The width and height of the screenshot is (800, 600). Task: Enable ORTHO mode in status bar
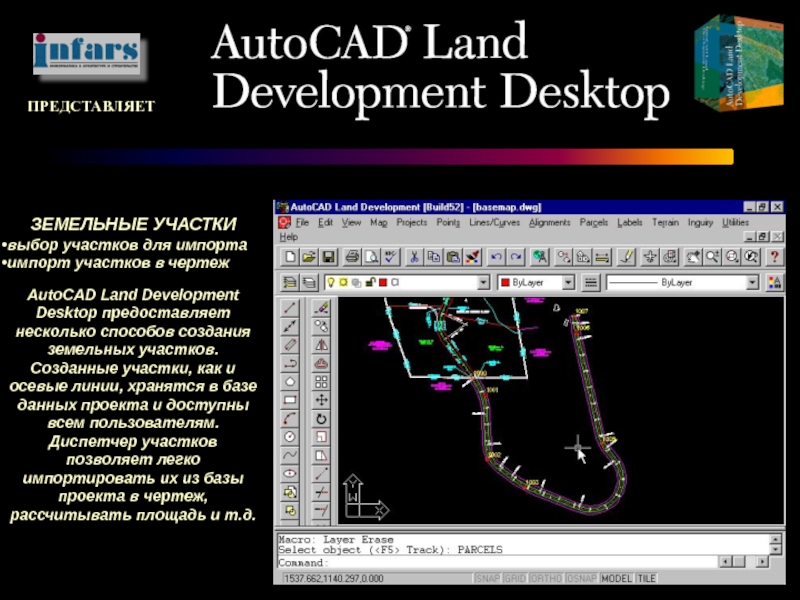[x=547, y=579]
